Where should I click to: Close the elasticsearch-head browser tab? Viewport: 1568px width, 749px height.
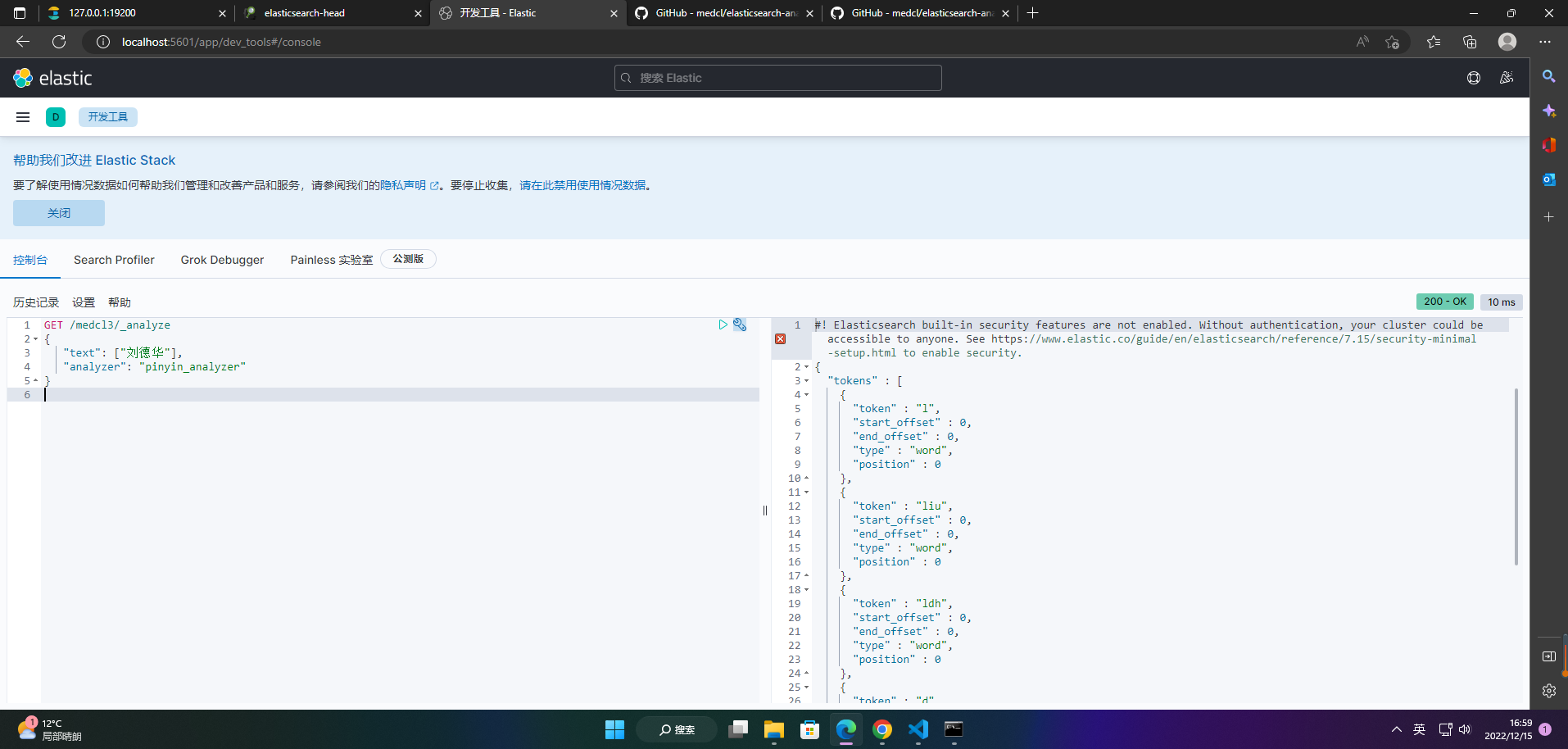[418, 13]
